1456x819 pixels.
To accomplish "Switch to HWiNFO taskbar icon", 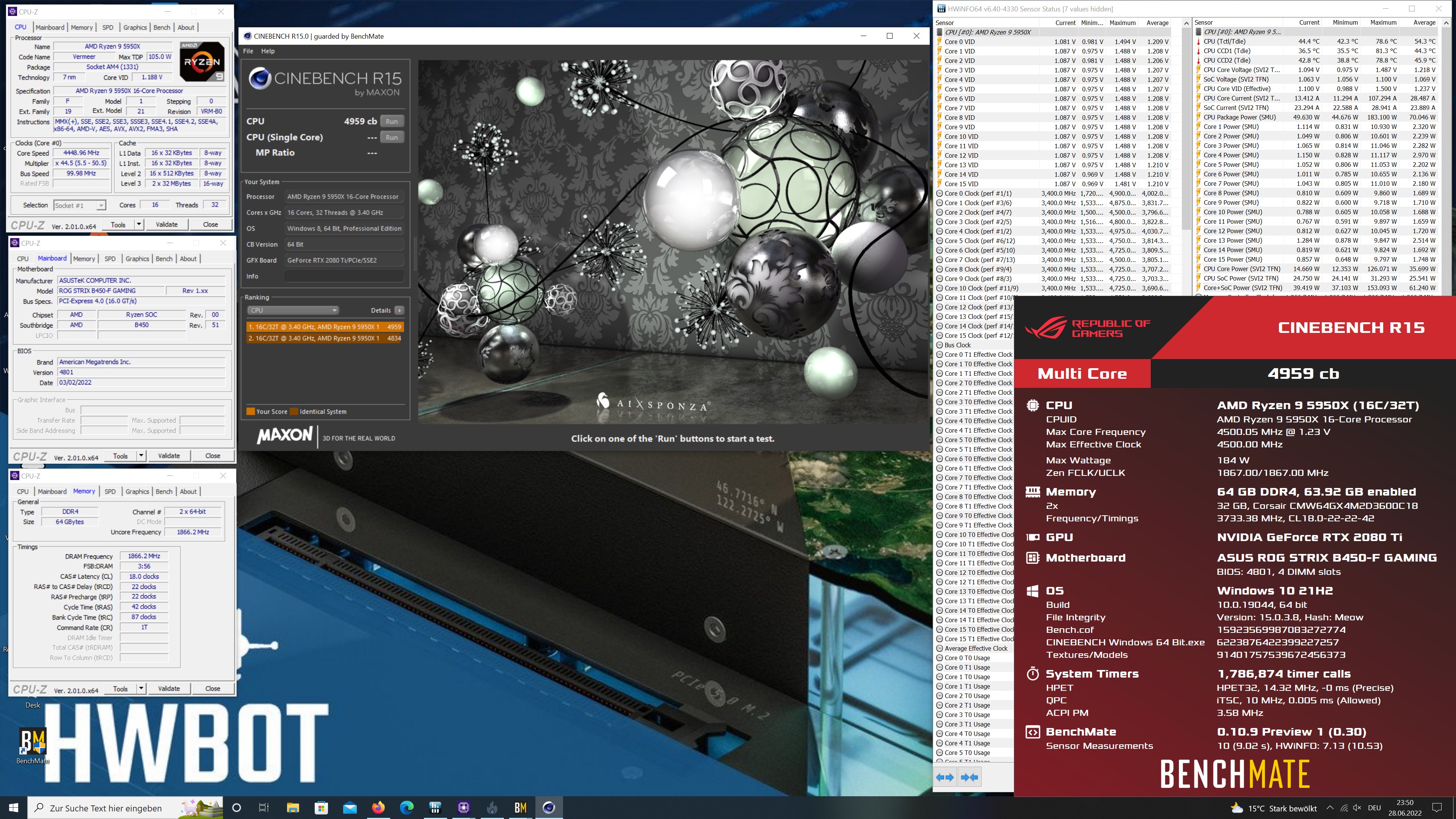I will (435, 808).
